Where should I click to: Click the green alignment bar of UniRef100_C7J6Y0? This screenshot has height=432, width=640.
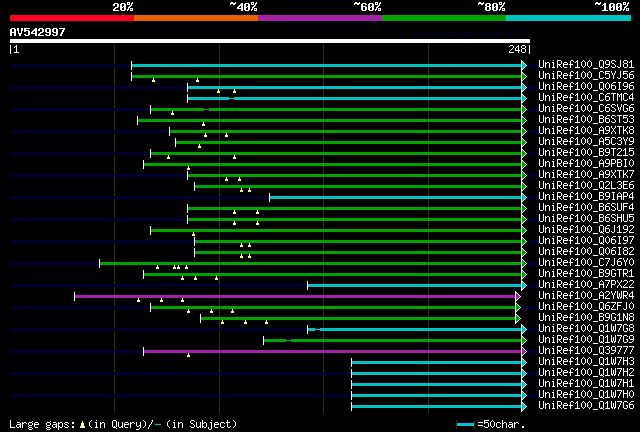tap(311, 264)
